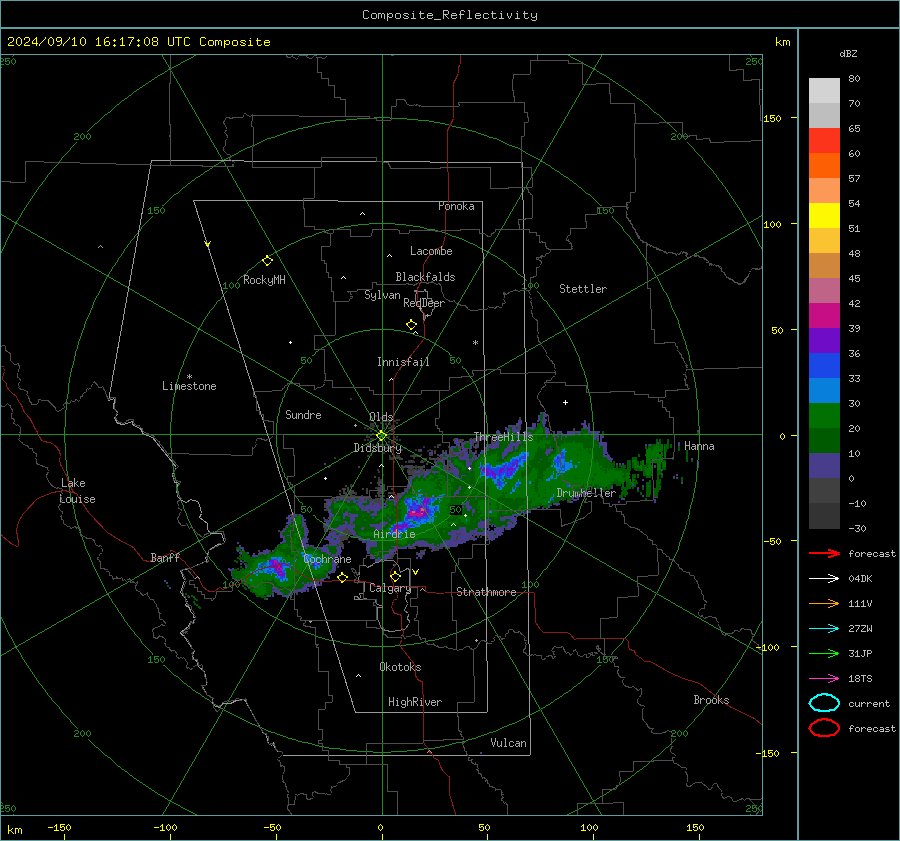Click the yellow diamond marker near RockyMH
The image size is (900, 841).
267,261
